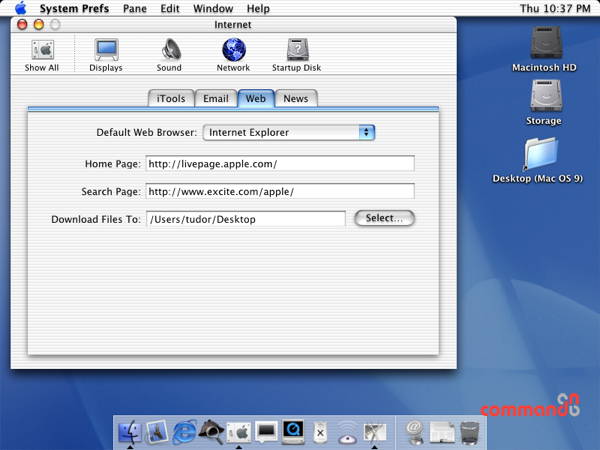The image size is (600, 450).
Task: Open the Window menu
Action: coord(213,8)
